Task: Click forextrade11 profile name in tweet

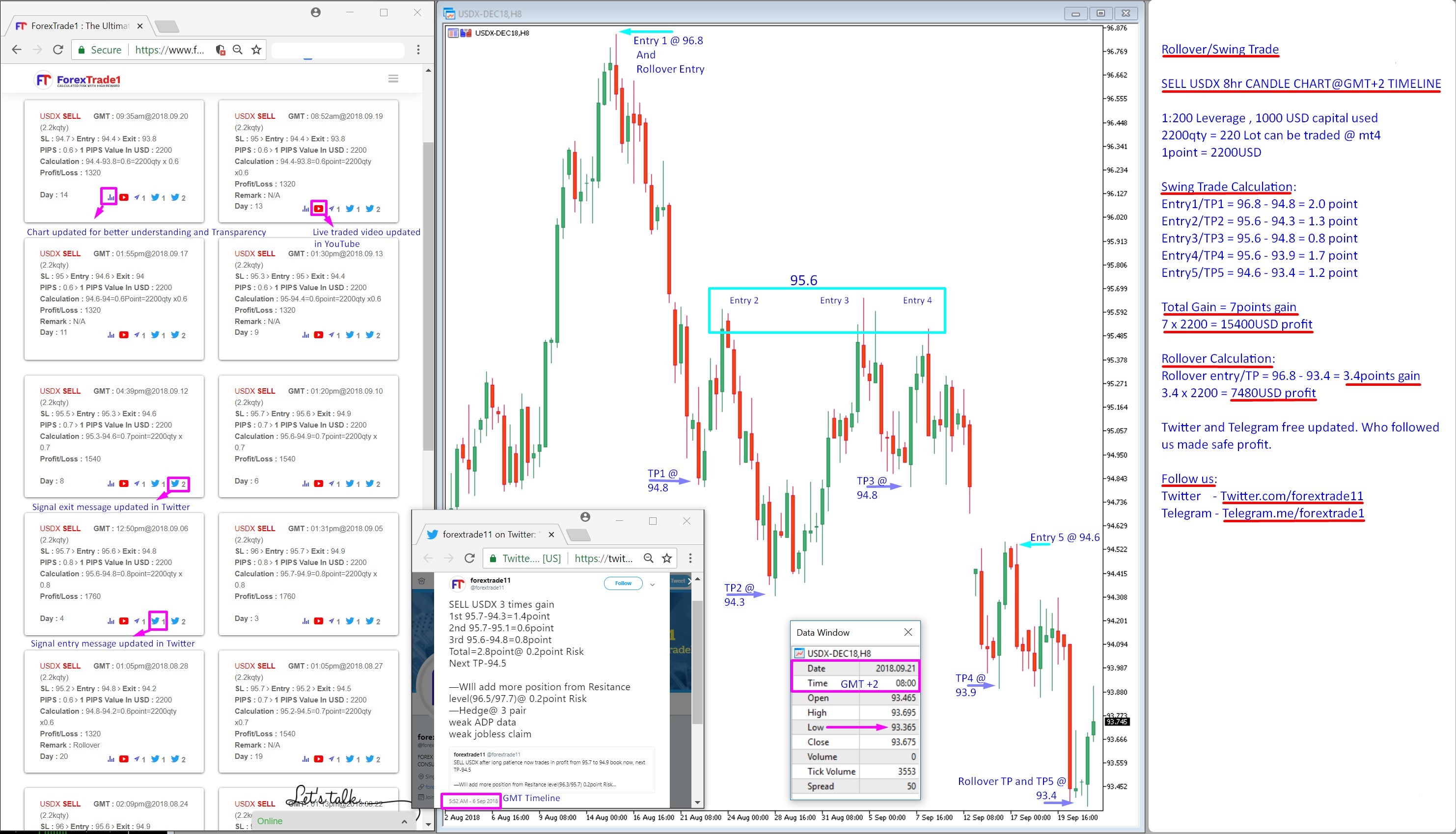Action: [x=490, y=580]
